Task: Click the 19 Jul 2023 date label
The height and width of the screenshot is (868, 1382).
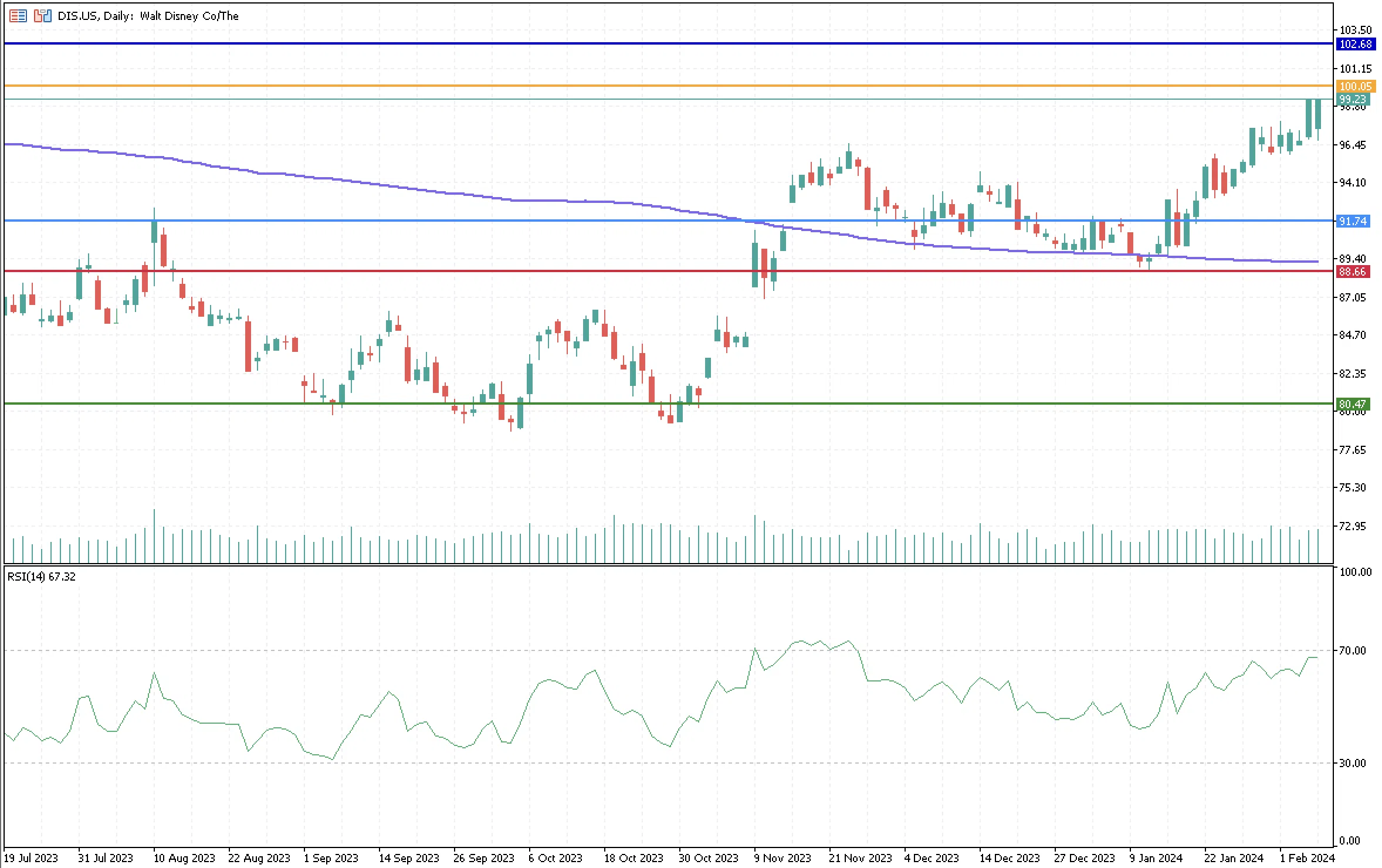Action: pos(31,858)
